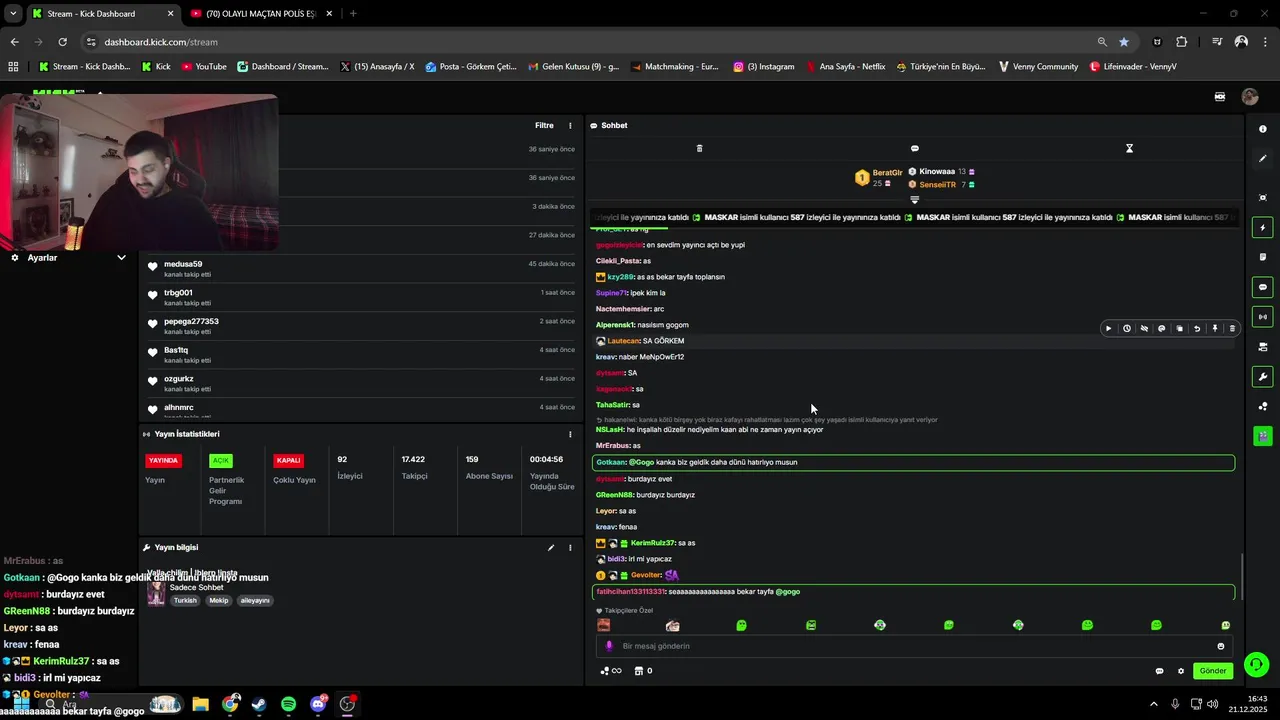
Task: Open activity feed three-dot menu
Action: coord(571,126)
